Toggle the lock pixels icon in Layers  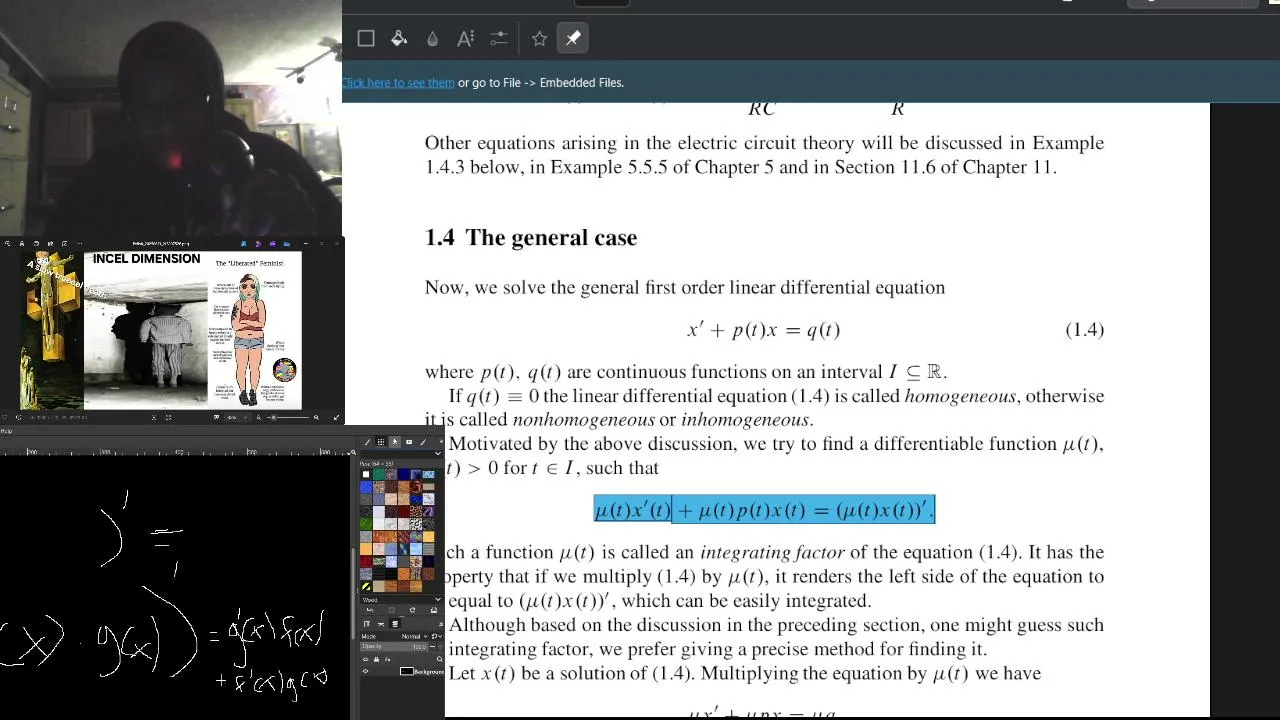(x=376, y=659)
